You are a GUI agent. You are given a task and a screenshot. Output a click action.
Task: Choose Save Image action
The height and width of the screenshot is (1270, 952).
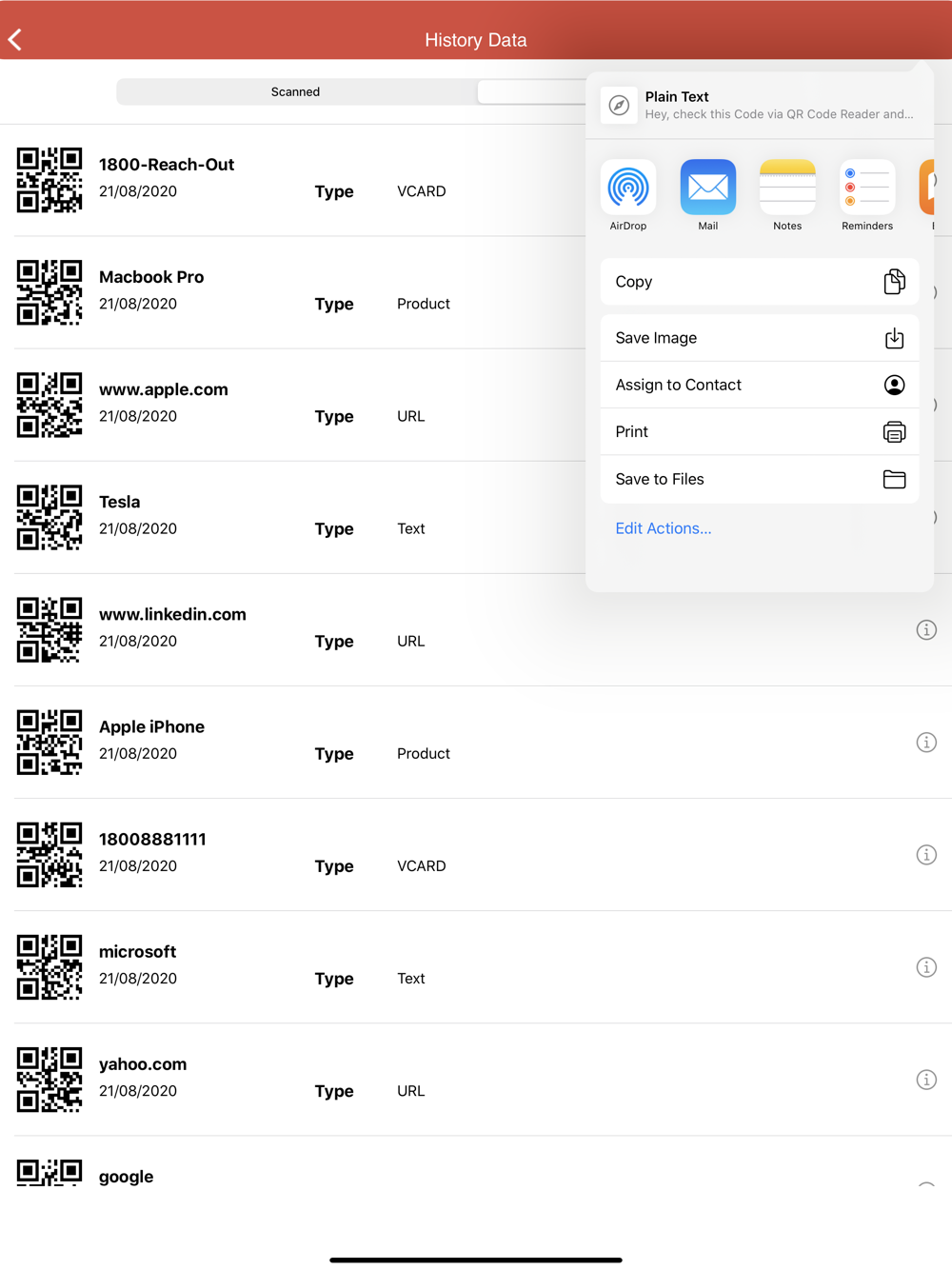[760, 338]
